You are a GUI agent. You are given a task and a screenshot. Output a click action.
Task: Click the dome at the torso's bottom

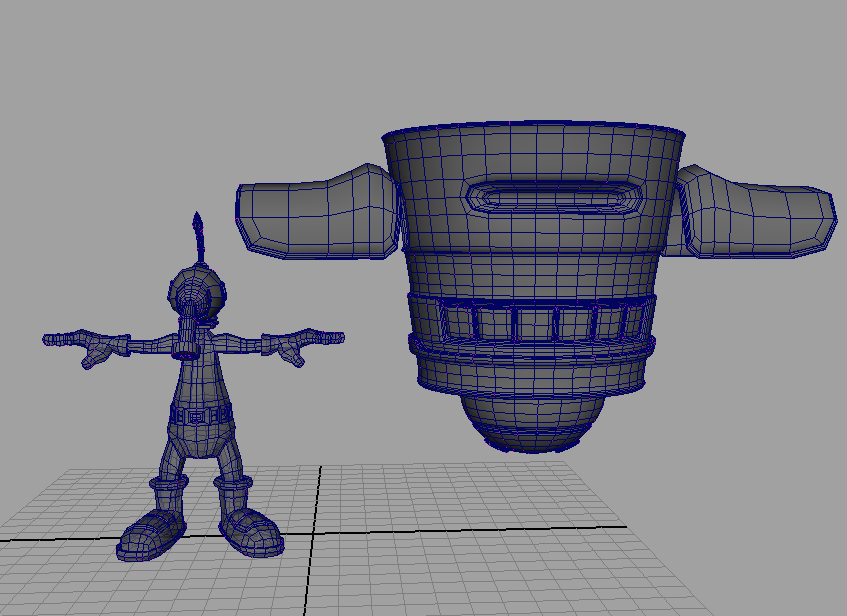[x=532, y=424]
